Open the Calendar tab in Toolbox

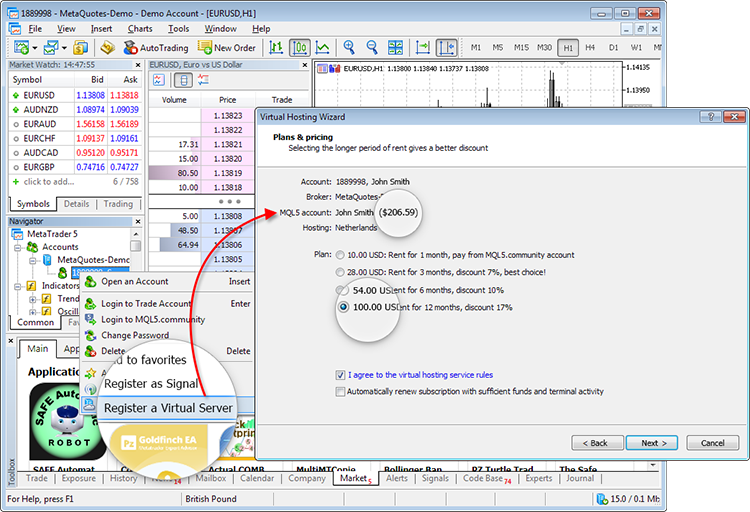256,479
